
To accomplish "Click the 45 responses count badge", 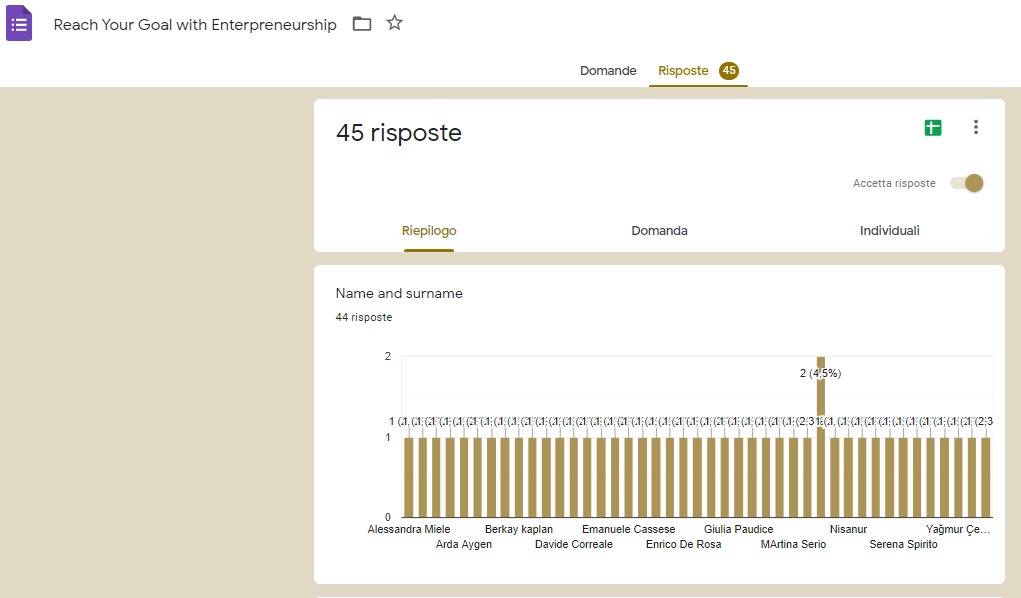I will coord(729,71).
